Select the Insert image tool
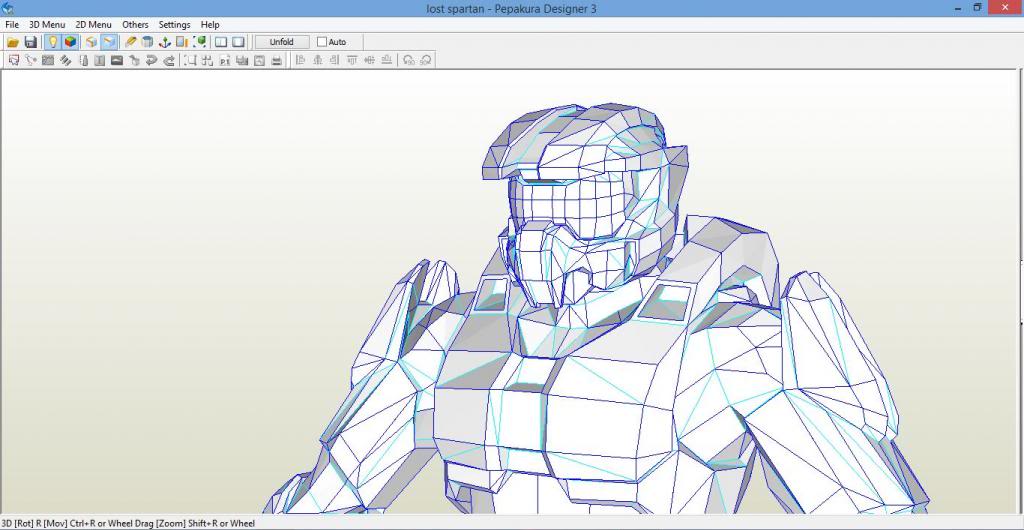Viewport: 1024px width, 530px height. [117, 60]
